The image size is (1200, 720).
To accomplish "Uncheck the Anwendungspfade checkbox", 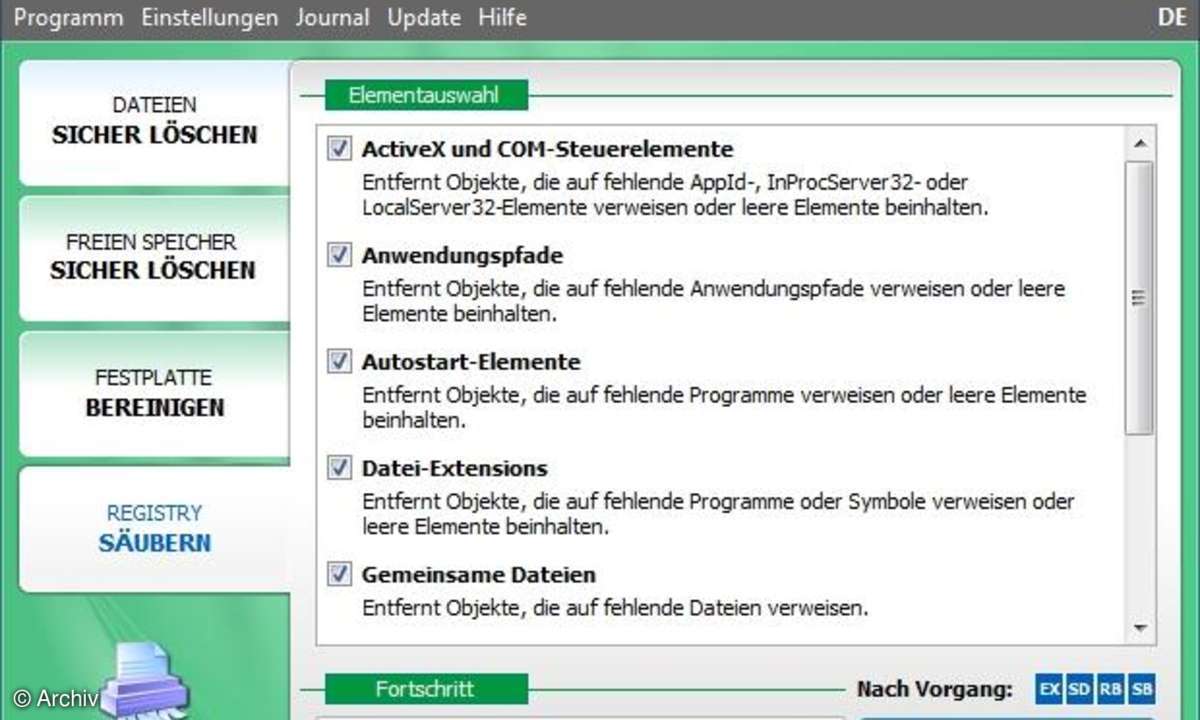I will pyautogui.click(x=340, y=255).
